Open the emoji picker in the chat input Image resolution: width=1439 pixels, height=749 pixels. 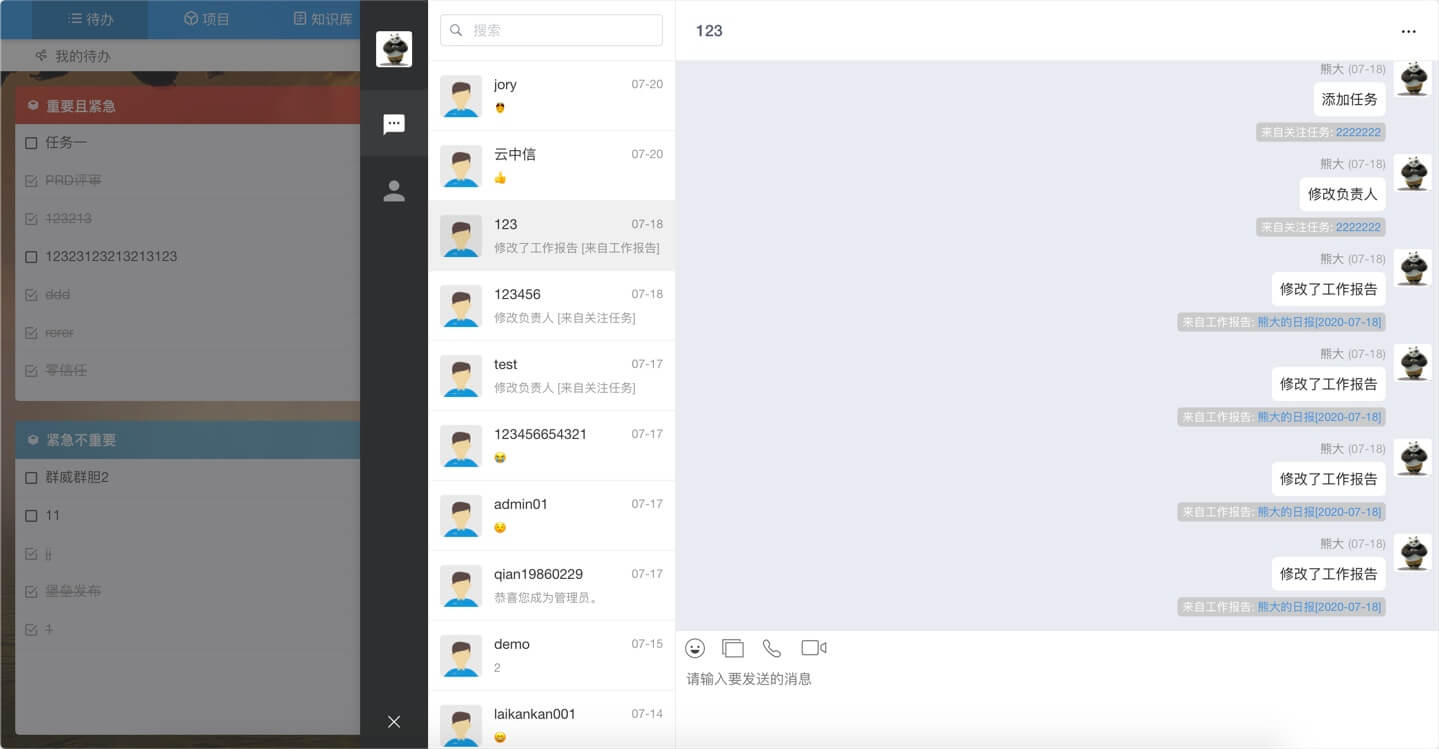pyautogui.click(x=695, y=648)
